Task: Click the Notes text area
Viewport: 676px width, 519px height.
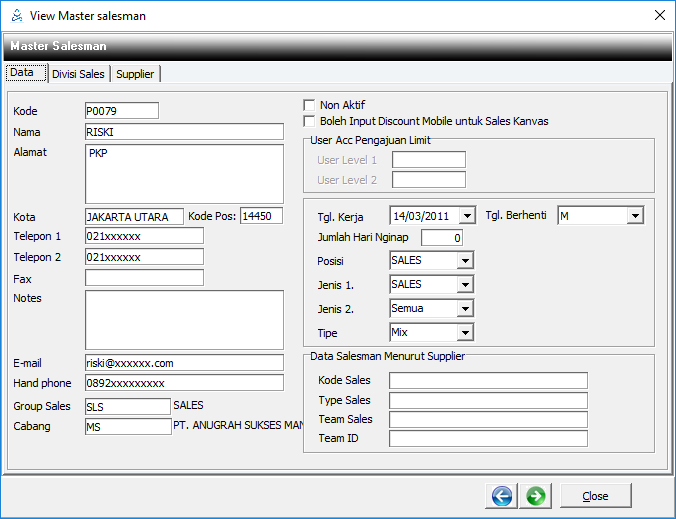Action: (x=184, y=320)
